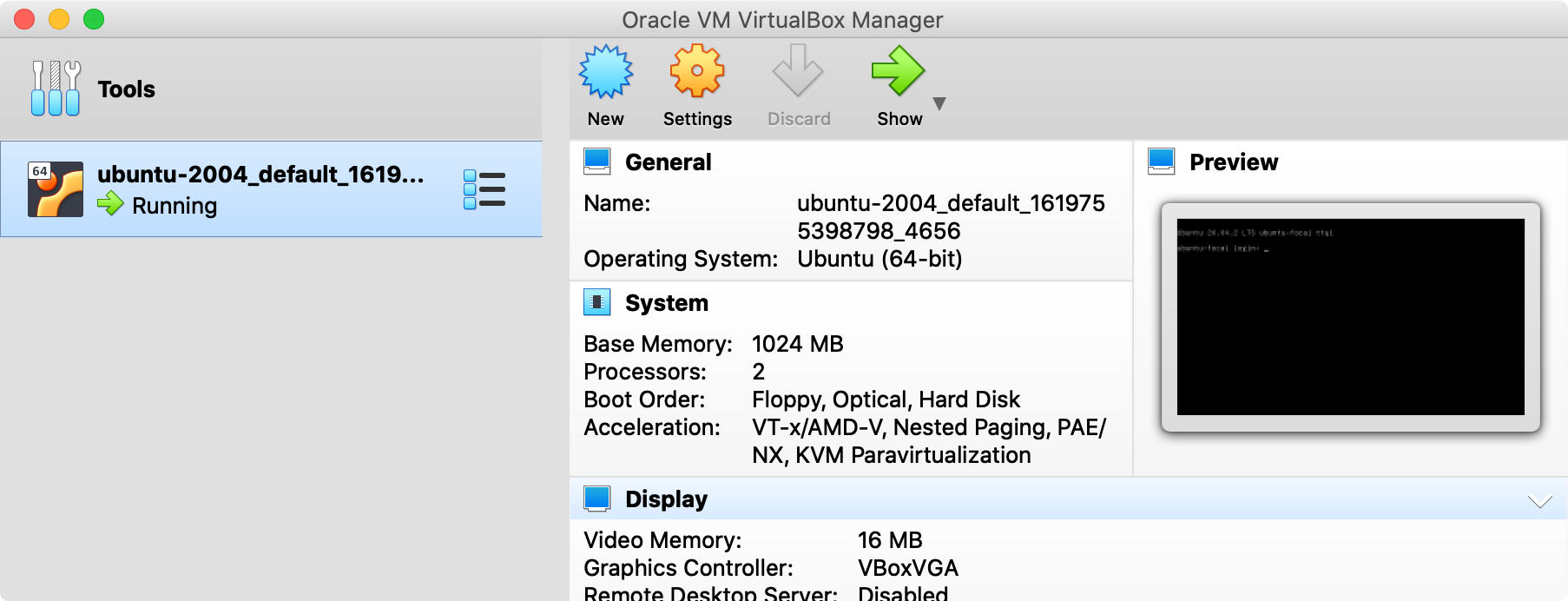The width and height of the screenshot is (1568, 601).
Task: Open the VM list menu icon
Action: click(x=484, y=189)
